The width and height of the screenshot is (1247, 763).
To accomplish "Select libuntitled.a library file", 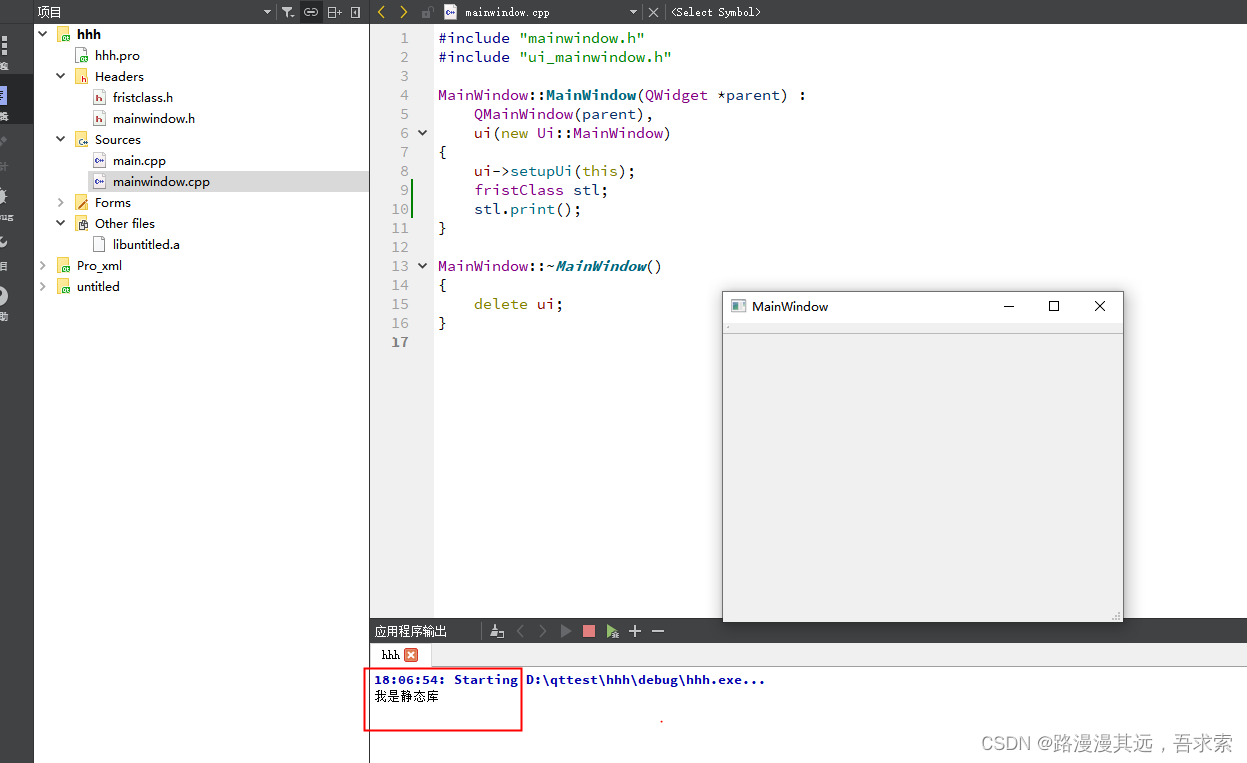I will [x=146, y=244].
